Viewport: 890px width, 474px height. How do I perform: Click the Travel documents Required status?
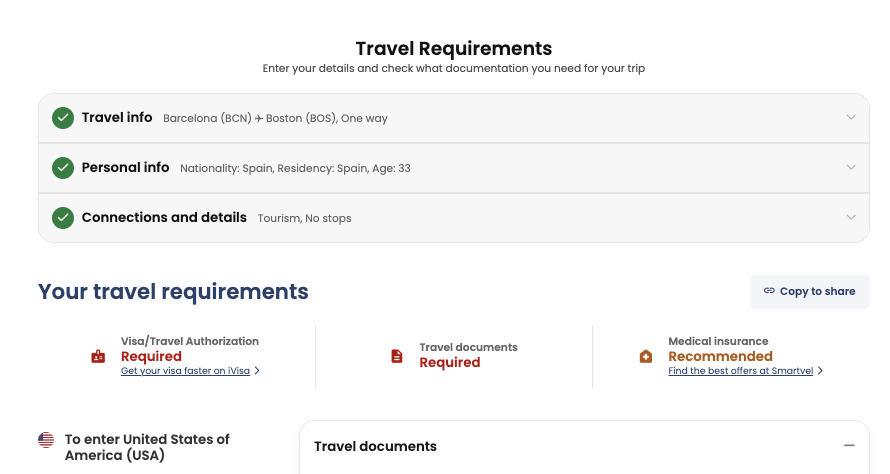(x=450, y=363)
